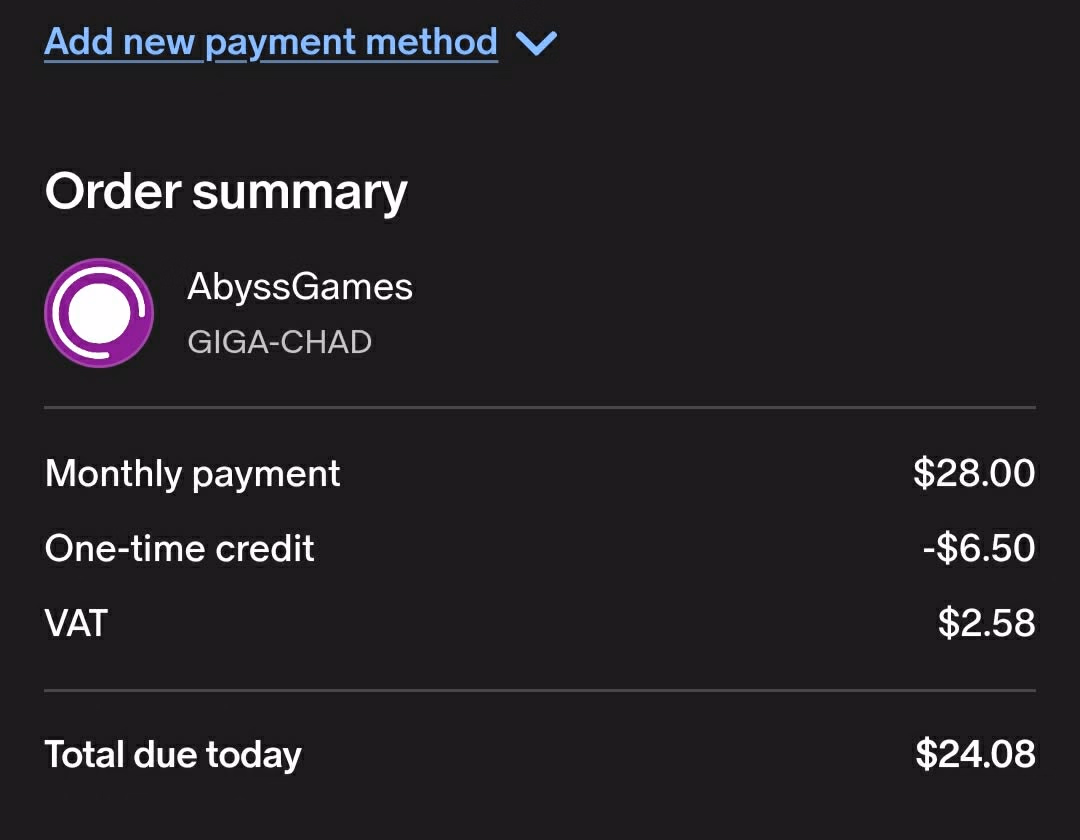Expand the chevron beside Add new payment method

[536, 43]
